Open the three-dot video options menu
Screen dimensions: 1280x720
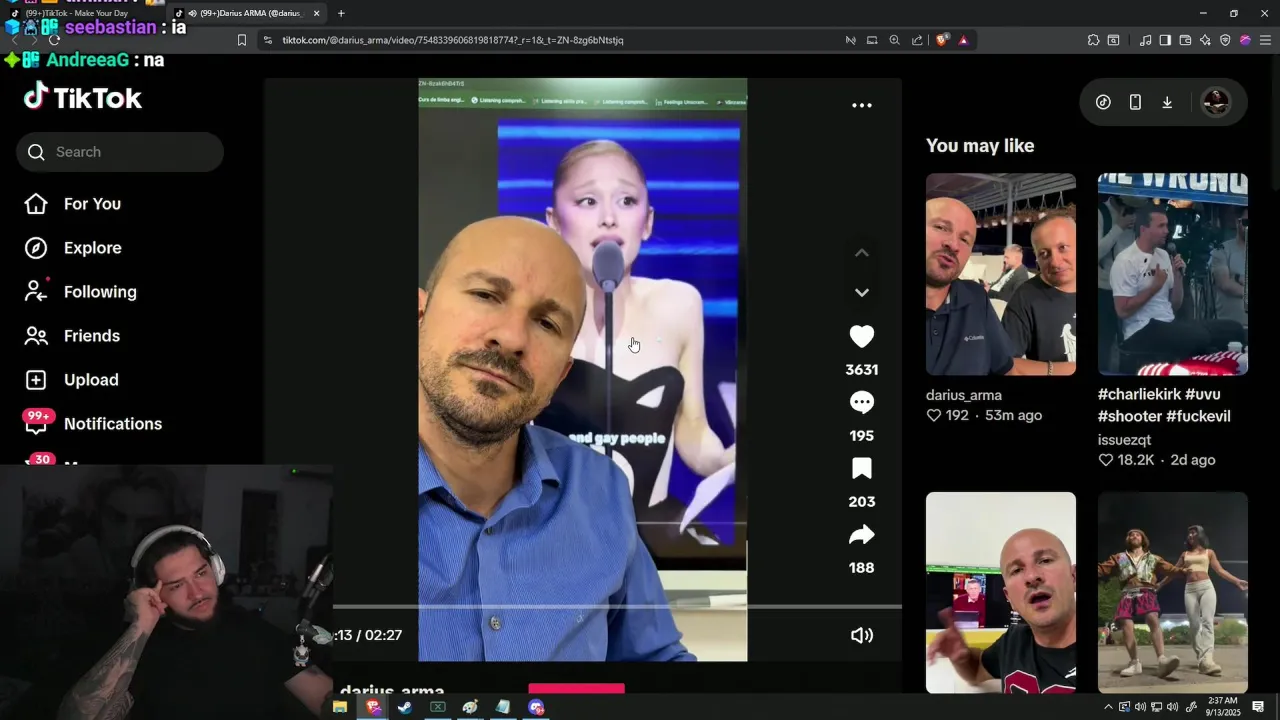(x=861, y=105)
